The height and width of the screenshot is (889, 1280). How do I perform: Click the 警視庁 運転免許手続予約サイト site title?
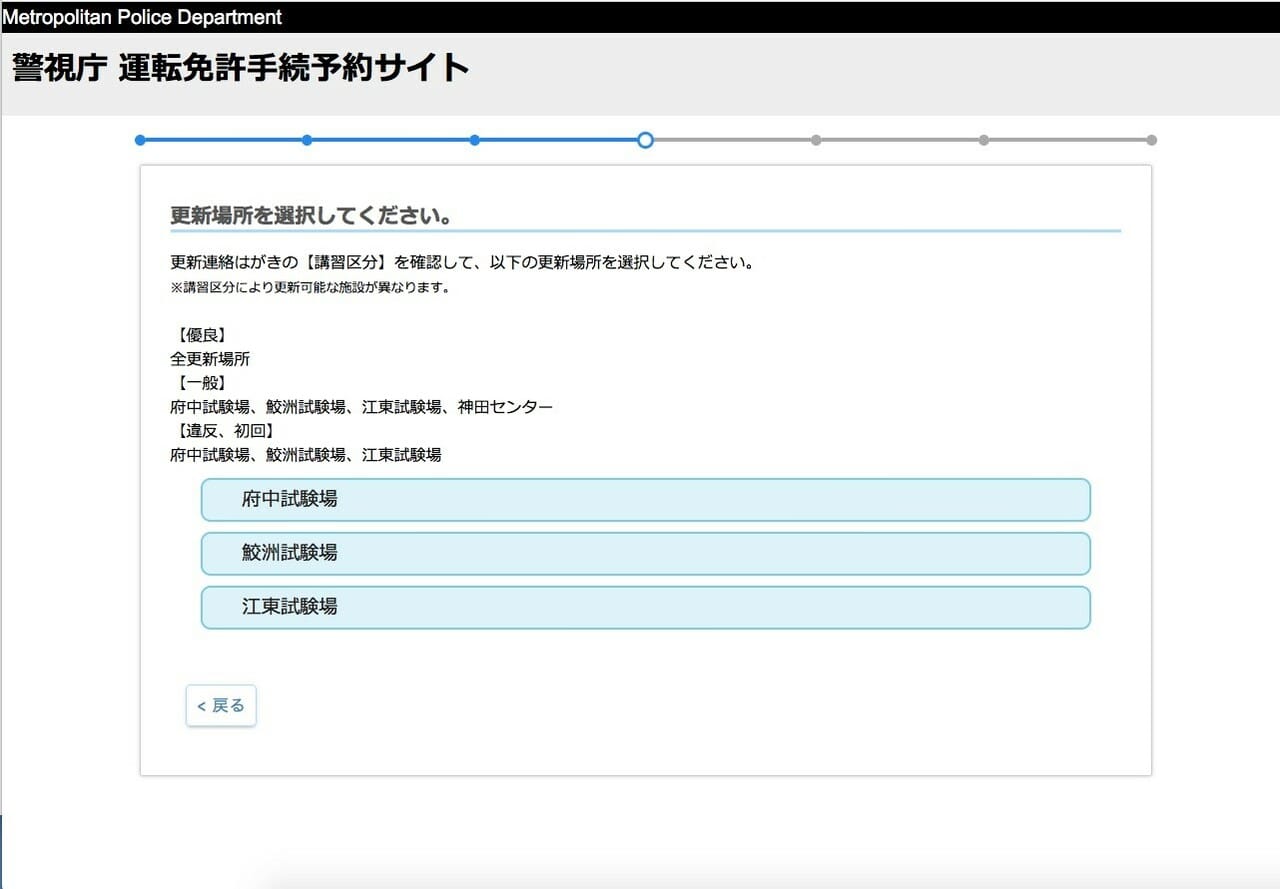[x=240, y=67]
